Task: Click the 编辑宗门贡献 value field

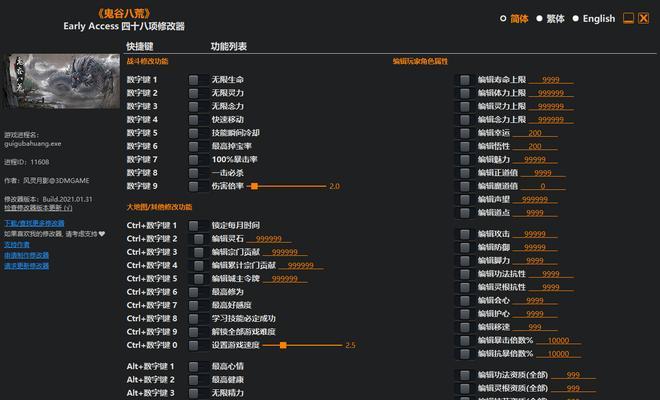Action: 285,252
